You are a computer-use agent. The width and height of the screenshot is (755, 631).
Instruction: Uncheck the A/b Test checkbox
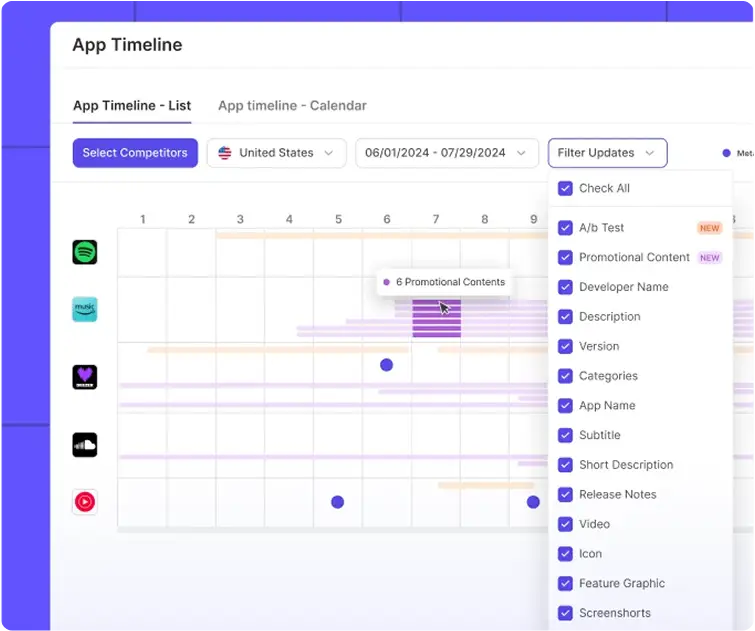[565, 227]
